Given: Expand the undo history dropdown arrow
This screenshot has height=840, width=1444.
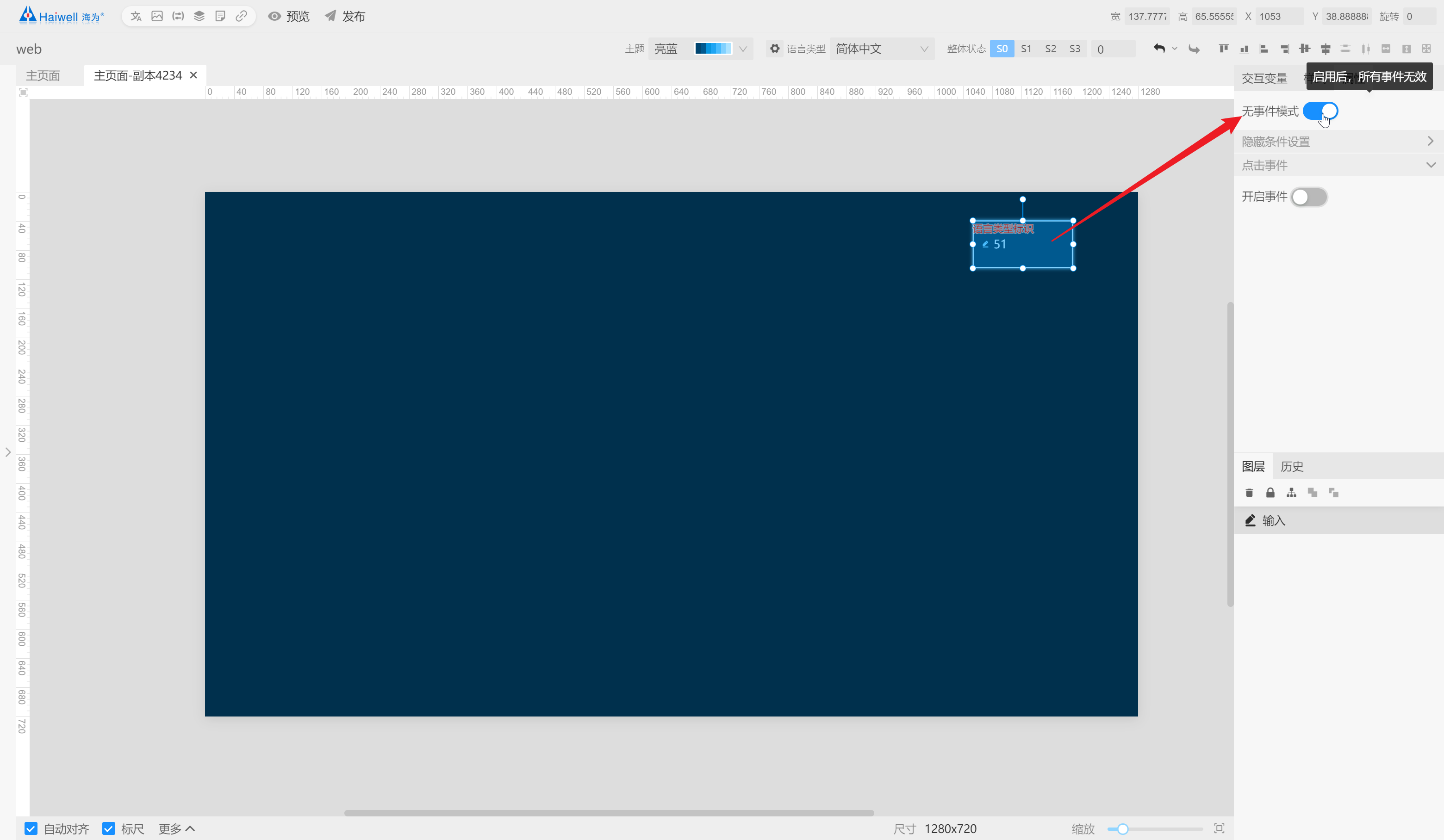Looking at the screenshot, I should tap(1175, 49).
